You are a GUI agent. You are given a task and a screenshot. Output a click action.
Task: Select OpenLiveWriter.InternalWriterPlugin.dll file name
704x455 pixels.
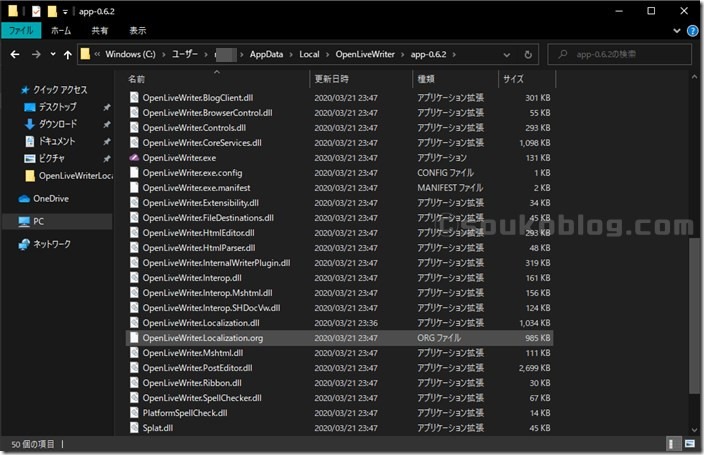216,263
